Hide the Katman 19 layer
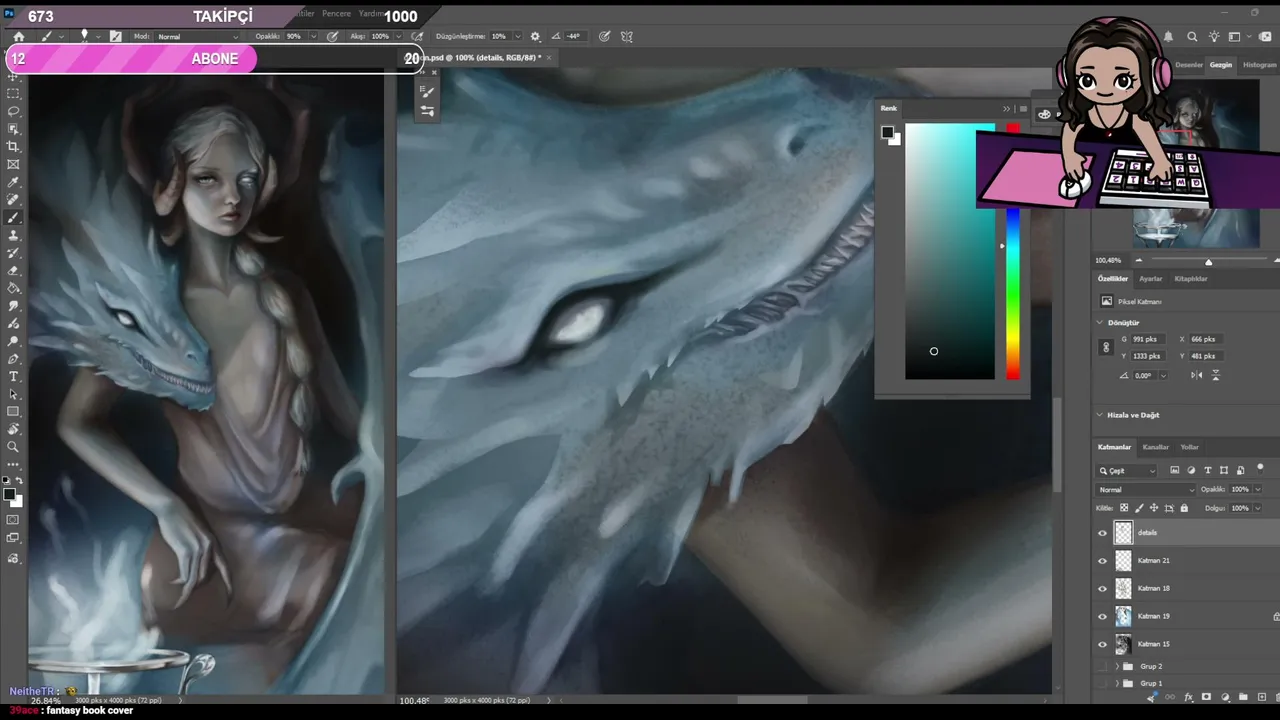1280x720 pixels. tap(1103, 617)
